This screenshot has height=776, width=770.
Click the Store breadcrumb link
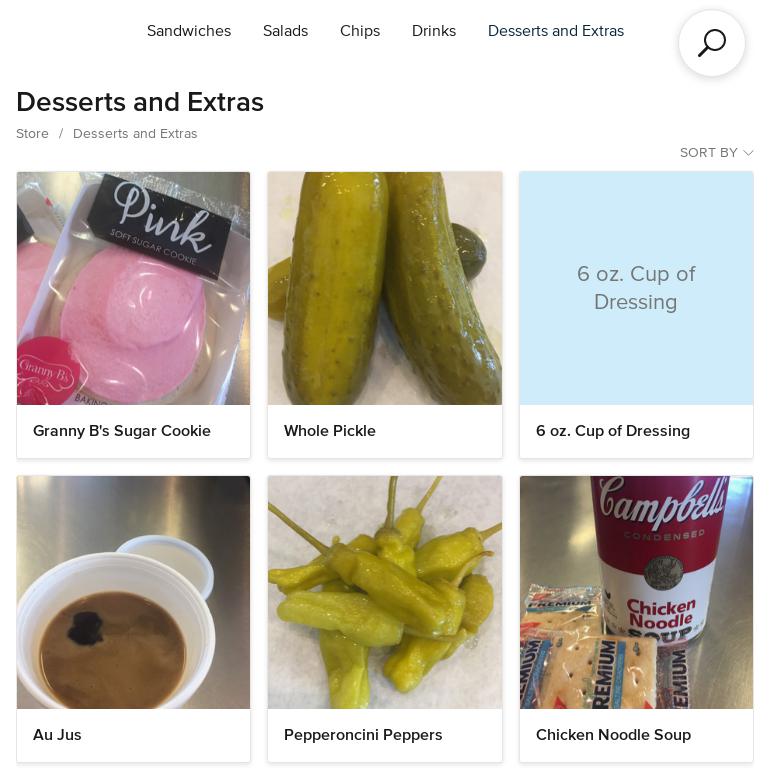coord(32,134)
